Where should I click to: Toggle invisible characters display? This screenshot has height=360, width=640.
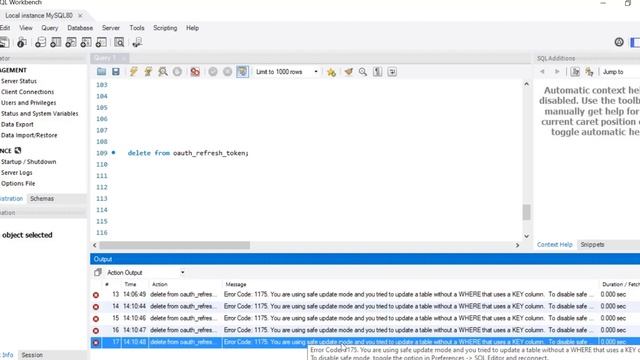coord(378,72)
